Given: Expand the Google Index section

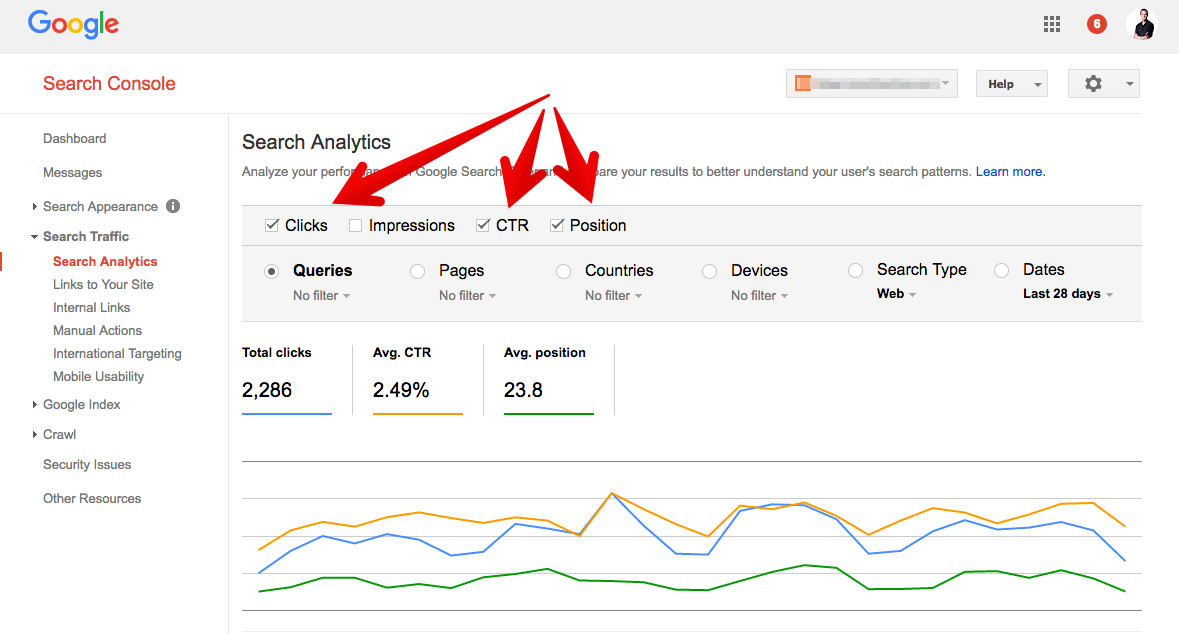Looking at the screenshot, I should (x=81, y=405).
